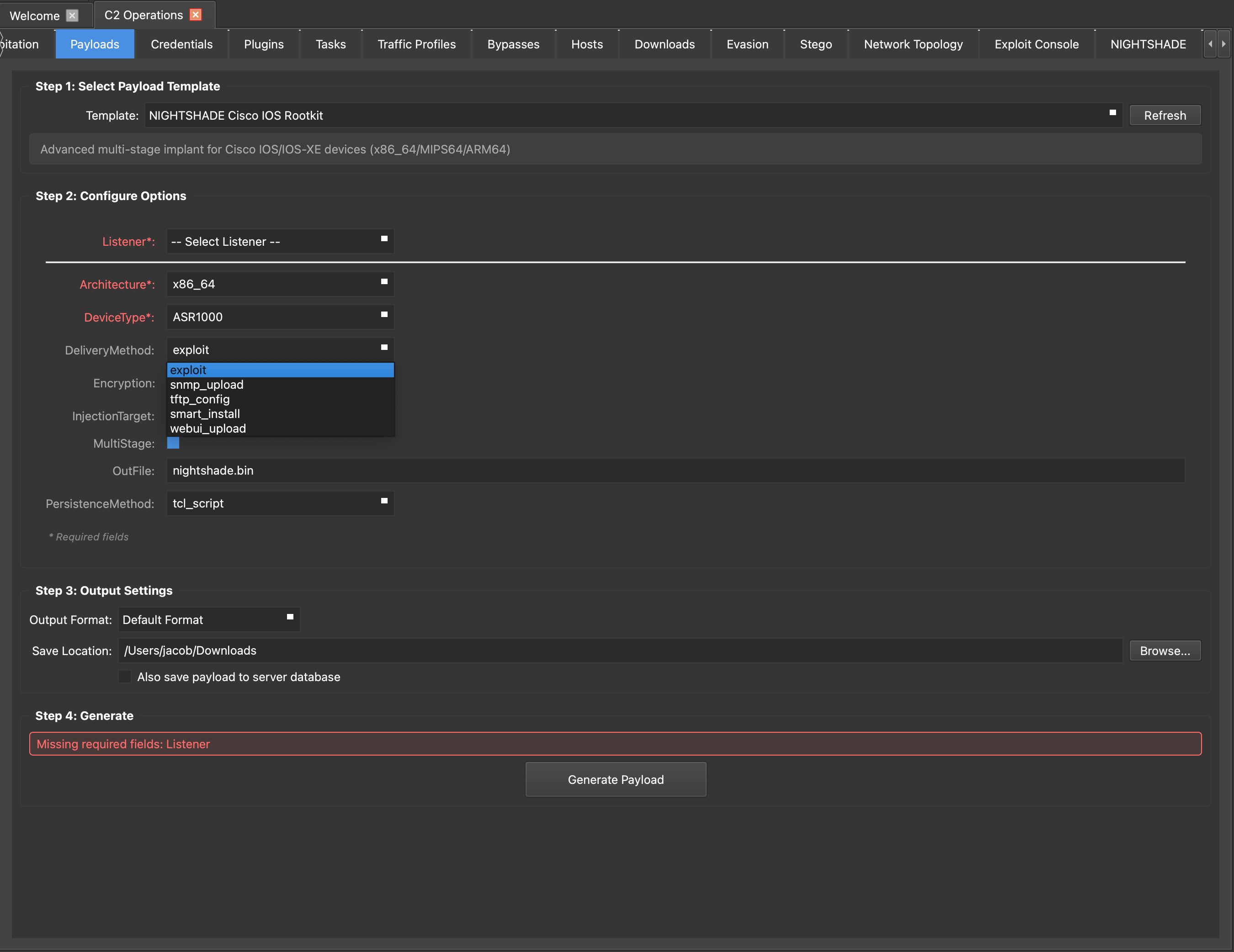Enable also save payload to server database
This screenshot has height=952, width=1234.
click(125, 677)
